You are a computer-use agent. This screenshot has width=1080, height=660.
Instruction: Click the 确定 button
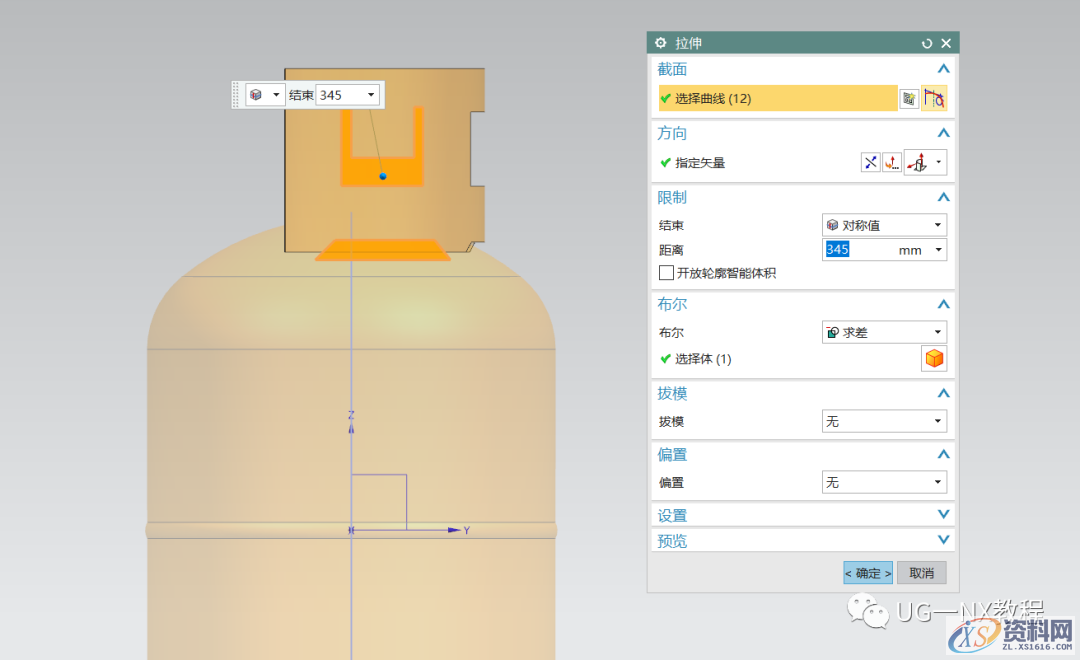pos(867,573)
